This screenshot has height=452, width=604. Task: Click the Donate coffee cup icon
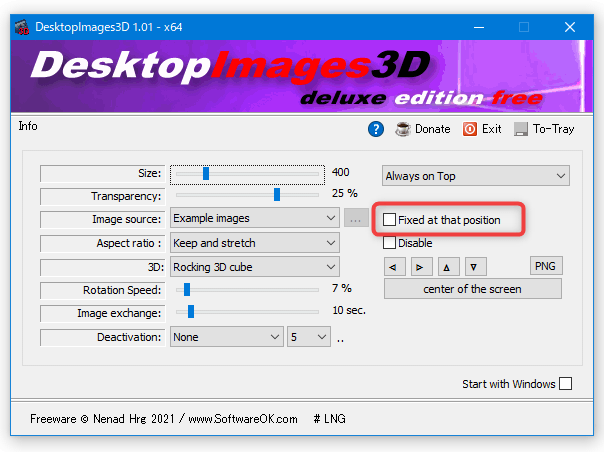tap(403, 129)
